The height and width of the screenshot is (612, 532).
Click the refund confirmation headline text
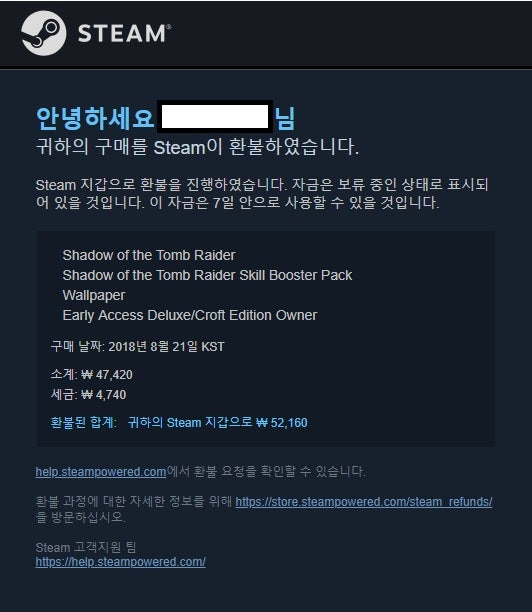click(197, 147)
